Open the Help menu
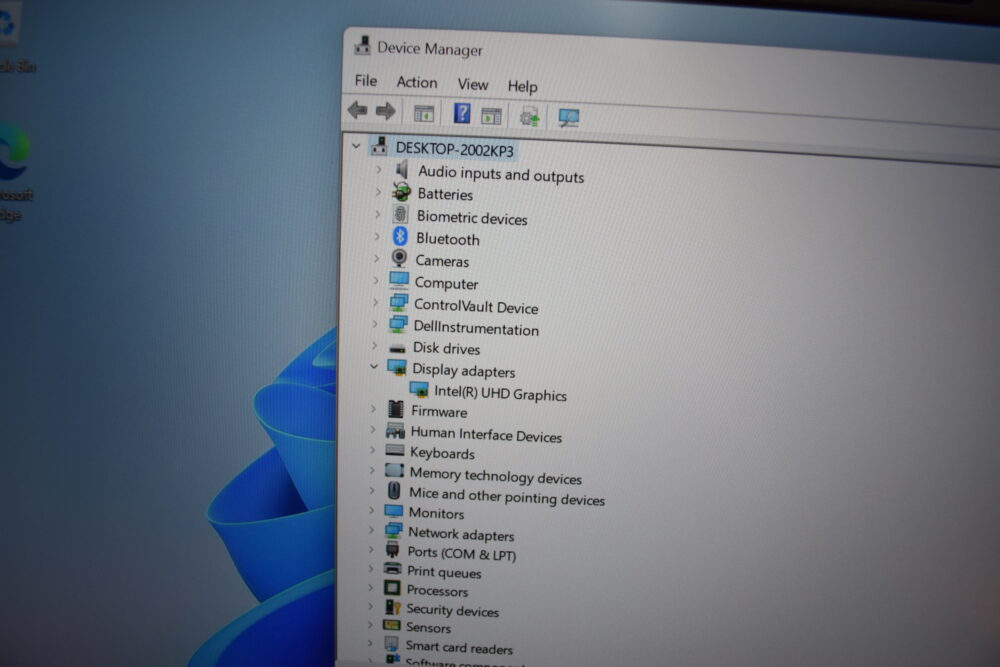 click(x=522, y=86)
